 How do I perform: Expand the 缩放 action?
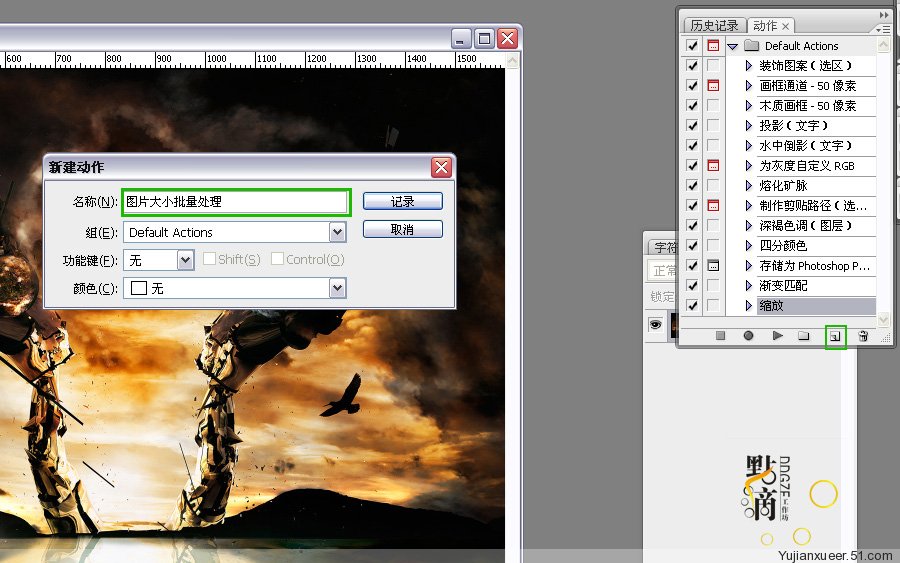[748, 306]
